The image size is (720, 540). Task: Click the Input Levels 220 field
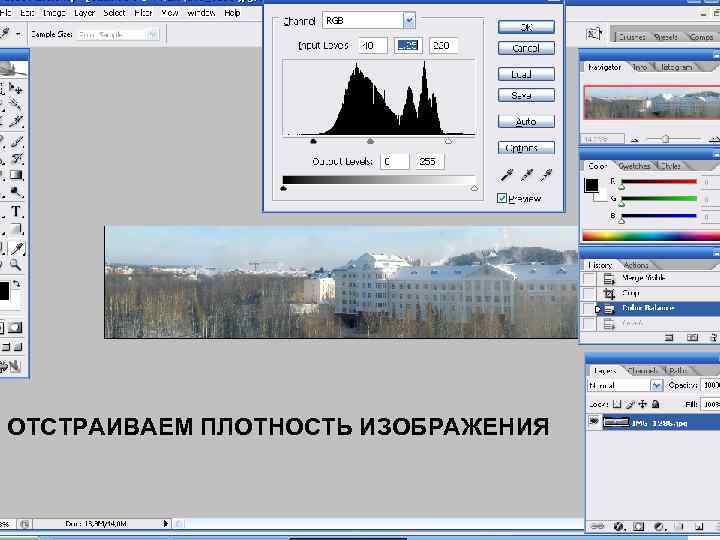click(x=443, y=45)
